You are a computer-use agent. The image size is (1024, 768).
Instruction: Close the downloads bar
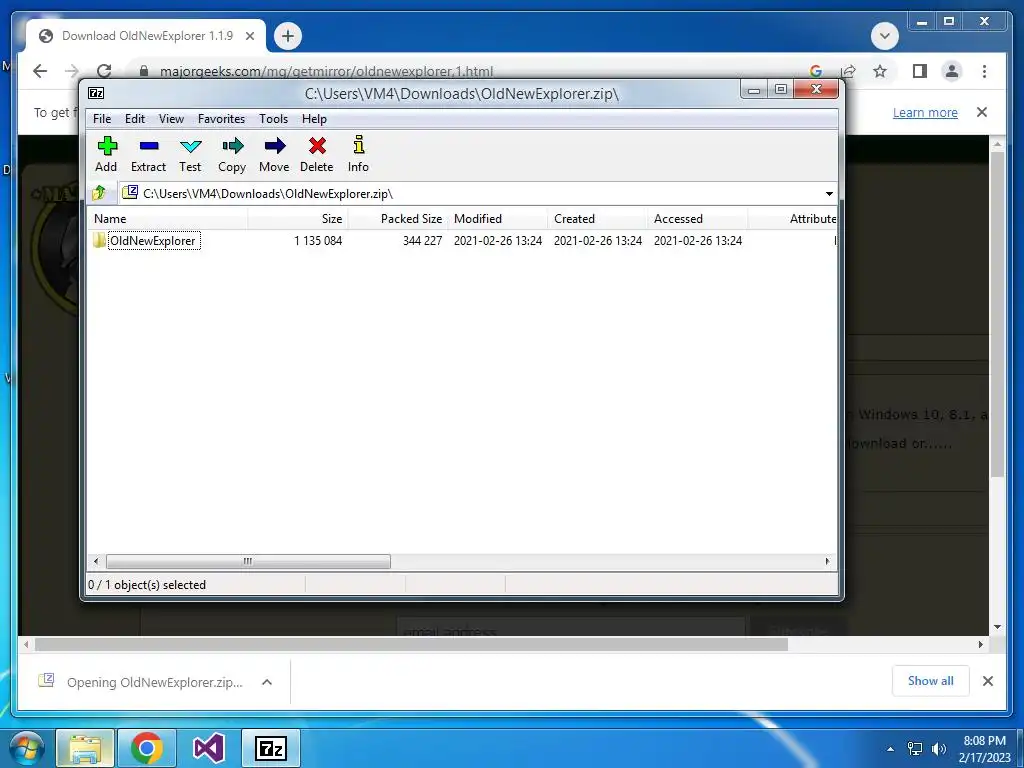(987, 681)
